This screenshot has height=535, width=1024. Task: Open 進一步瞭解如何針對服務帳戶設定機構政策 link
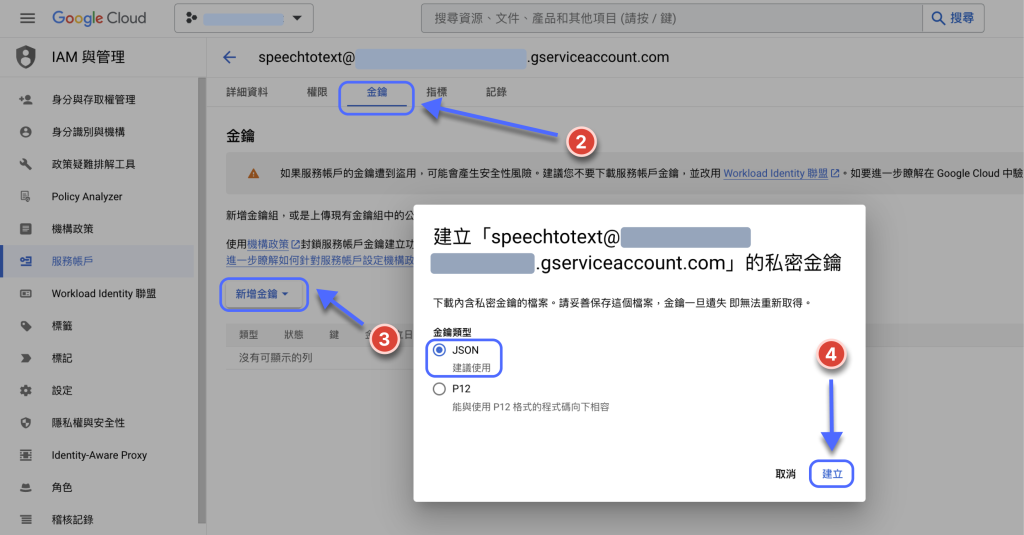pos(320,261)
